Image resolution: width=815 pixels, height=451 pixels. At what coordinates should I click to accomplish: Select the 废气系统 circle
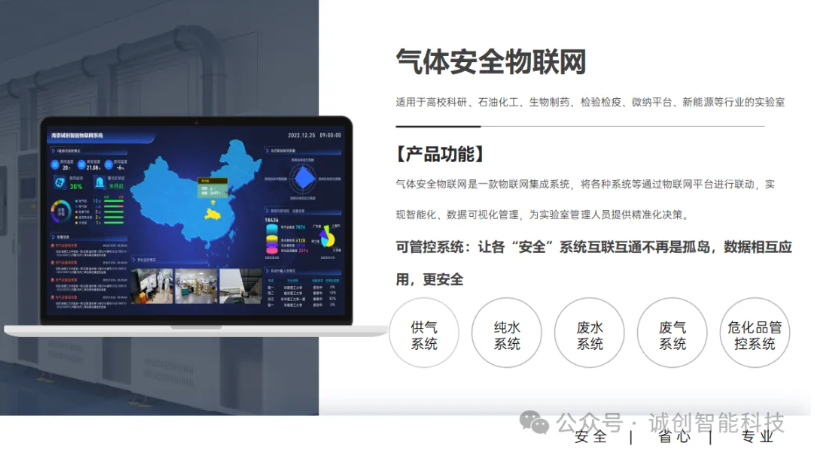(x=672, y=333)
